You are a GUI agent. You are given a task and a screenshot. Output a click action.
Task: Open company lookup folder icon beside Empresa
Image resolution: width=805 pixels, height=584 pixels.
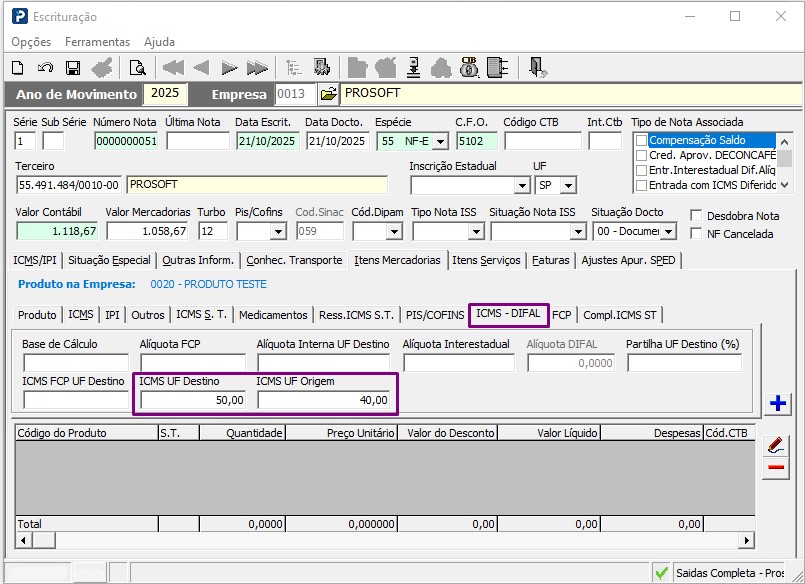328,94
